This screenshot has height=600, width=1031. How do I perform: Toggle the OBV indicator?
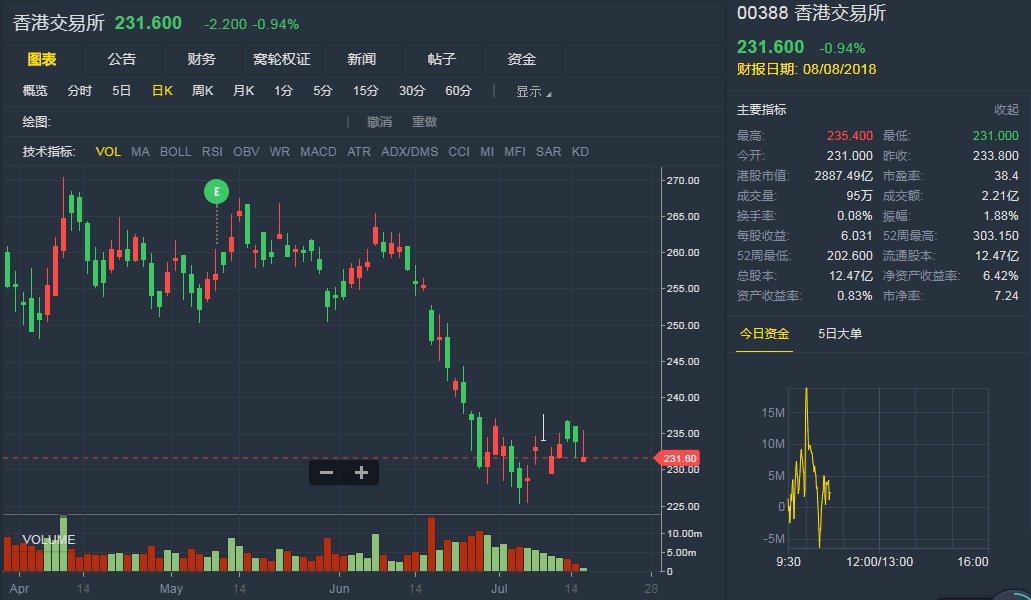[x=246, y=152]
